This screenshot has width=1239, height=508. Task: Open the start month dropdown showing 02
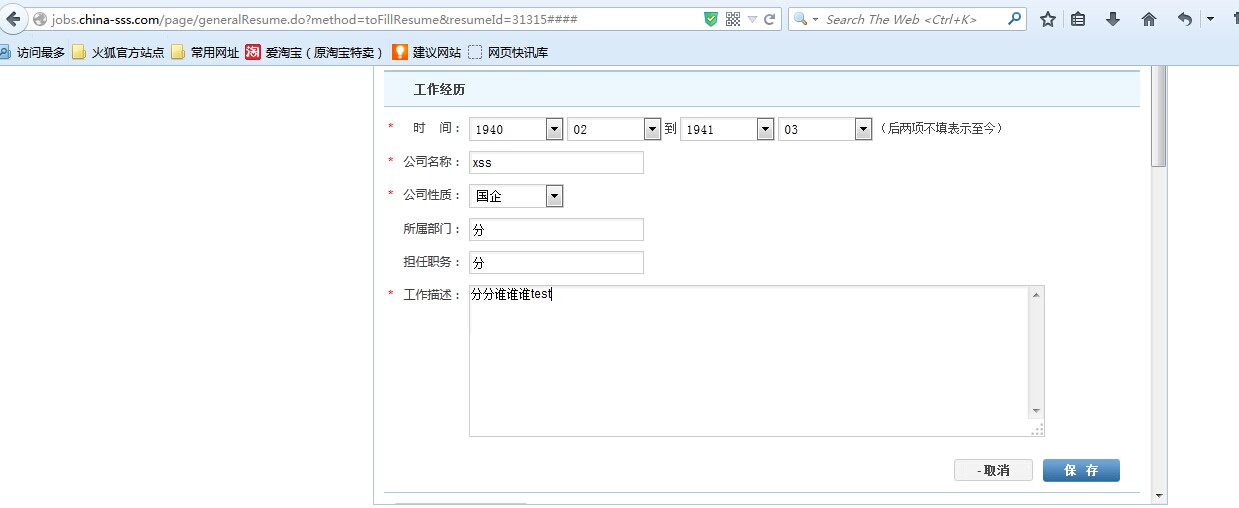(x=614, y=129)
